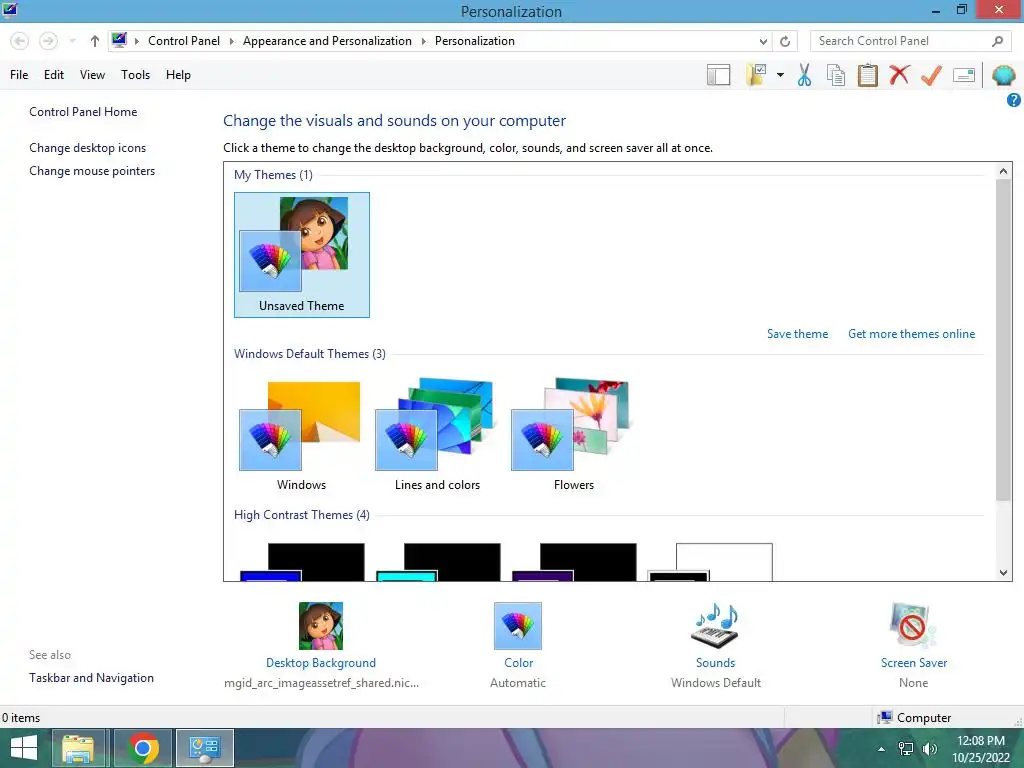Screen dimensions: 1024x768
Task: Click the themes list scrollbar thumb
Action: 1004,340
